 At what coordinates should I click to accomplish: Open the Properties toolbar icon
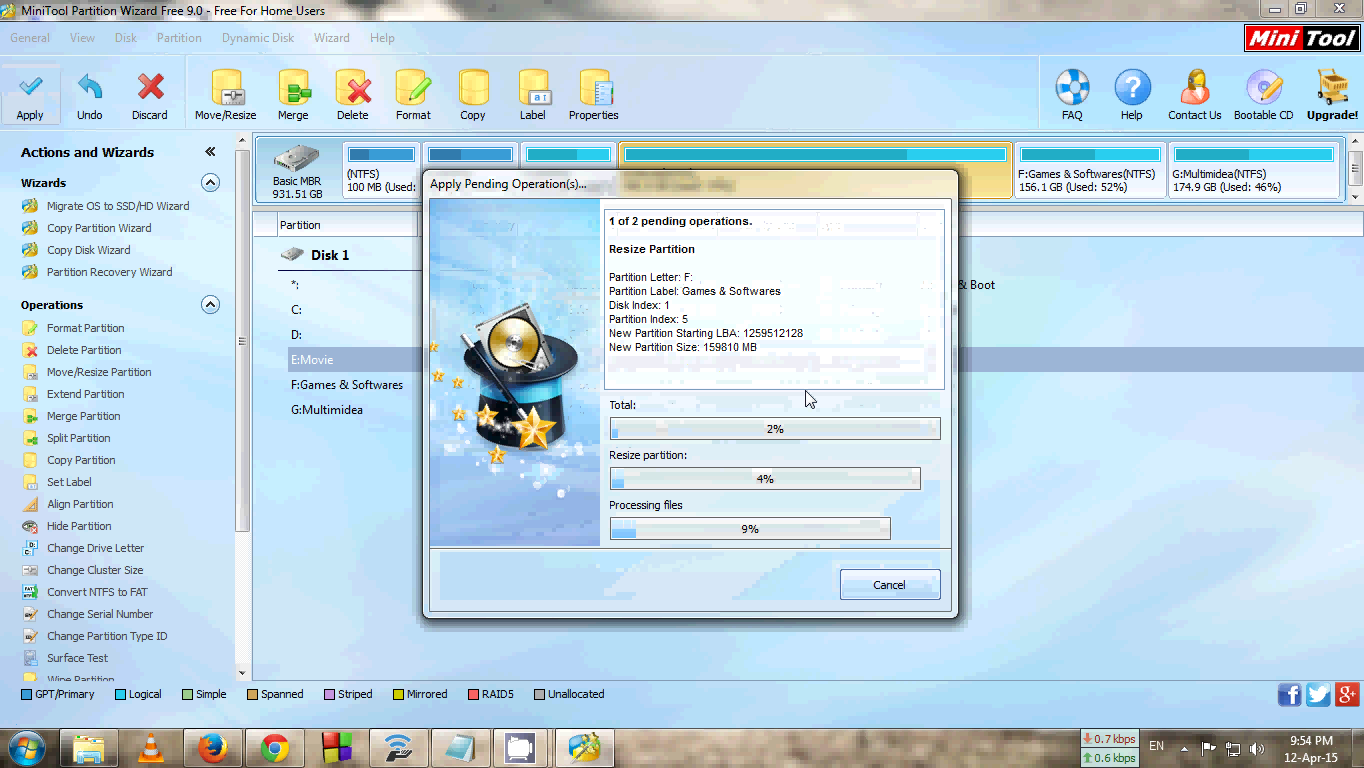[594, 89]
